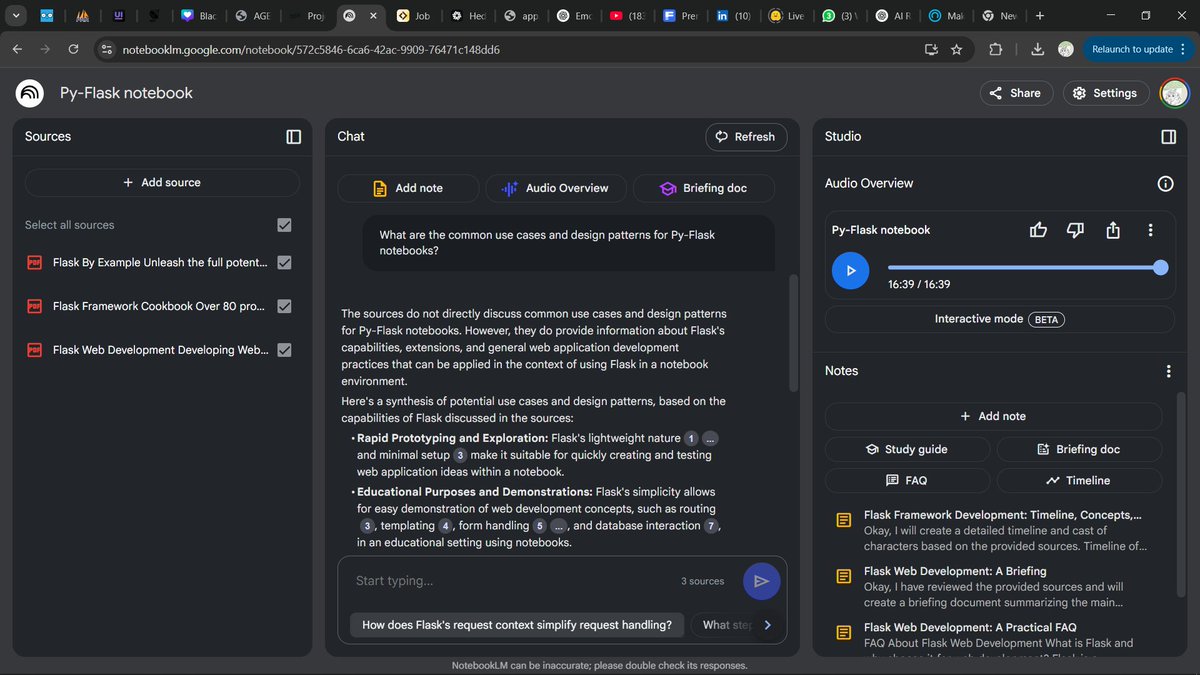Click Add note in chat toolbar

(407, 188)
